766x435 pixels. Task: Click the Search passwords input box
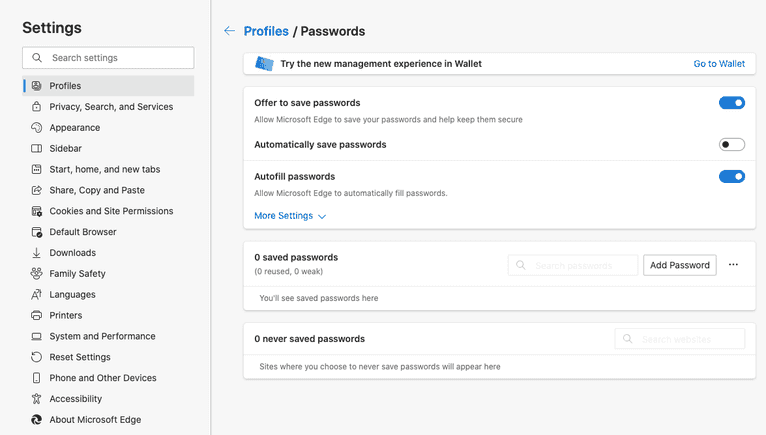pos(573,265)
